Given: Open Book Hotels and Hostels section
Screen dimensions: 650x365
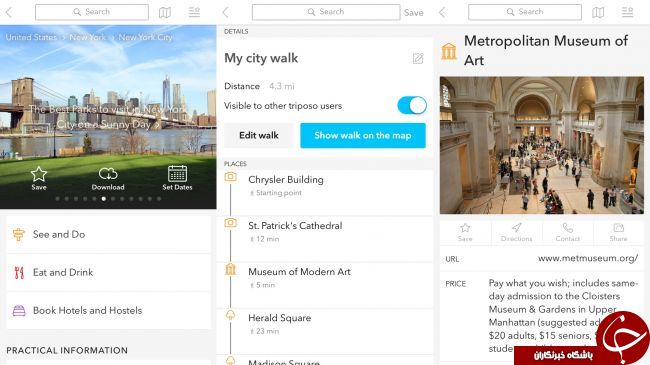Looking at the screenshot, I should click(109, 310).
